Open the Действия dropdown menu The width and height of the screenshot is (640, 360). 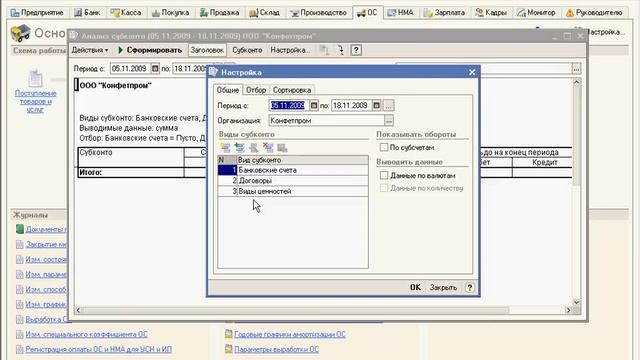90,50
